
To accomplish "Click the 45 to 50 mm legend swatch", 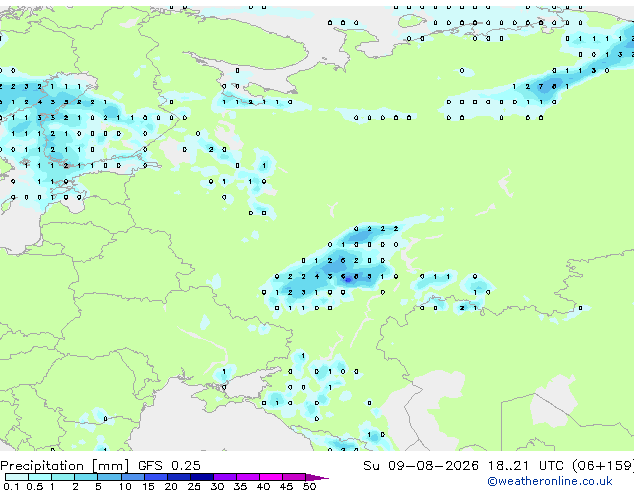I will (294, 477).
